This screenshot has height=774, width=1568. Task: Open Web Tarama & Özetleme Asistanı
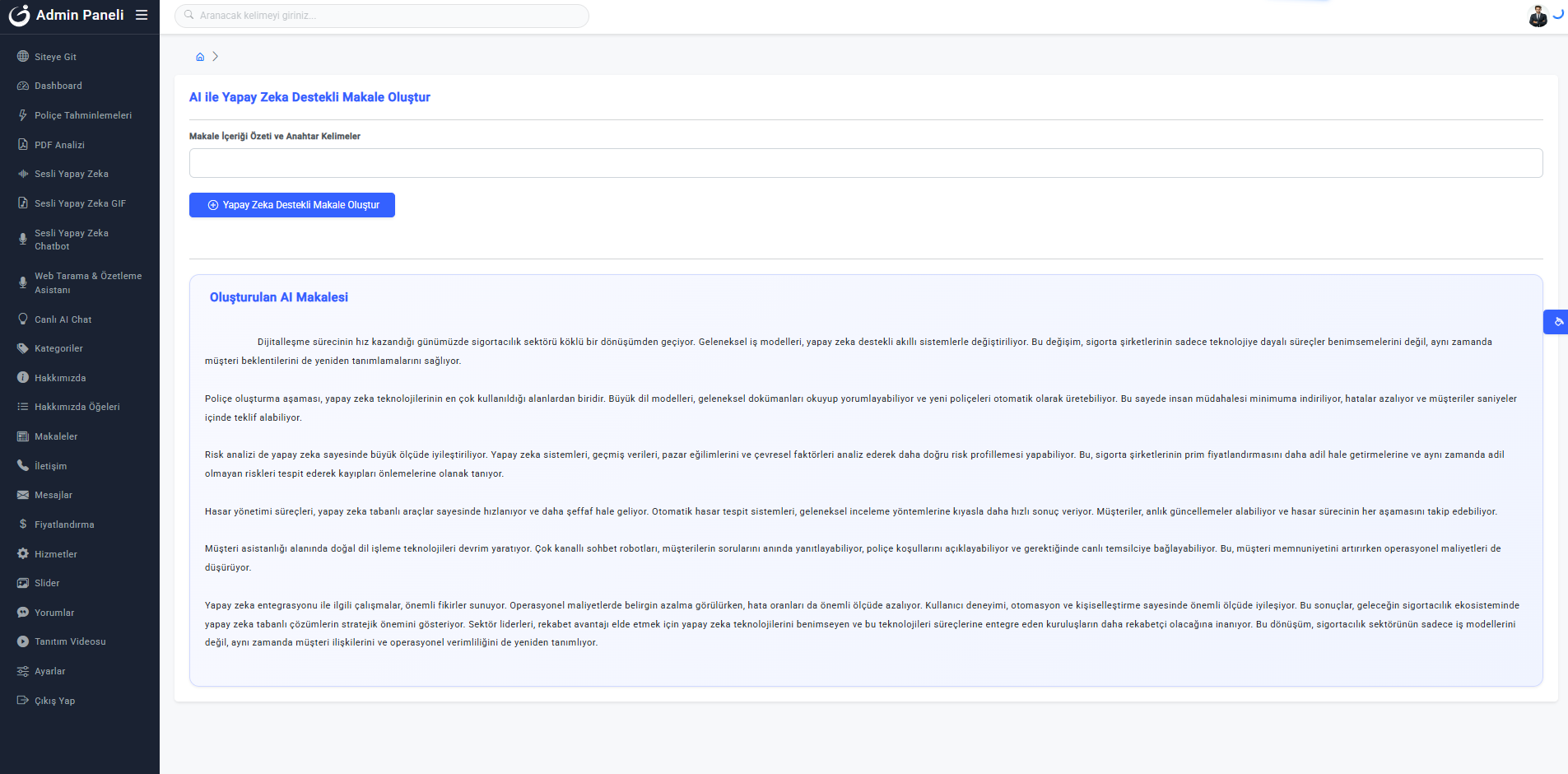(80, 282)
